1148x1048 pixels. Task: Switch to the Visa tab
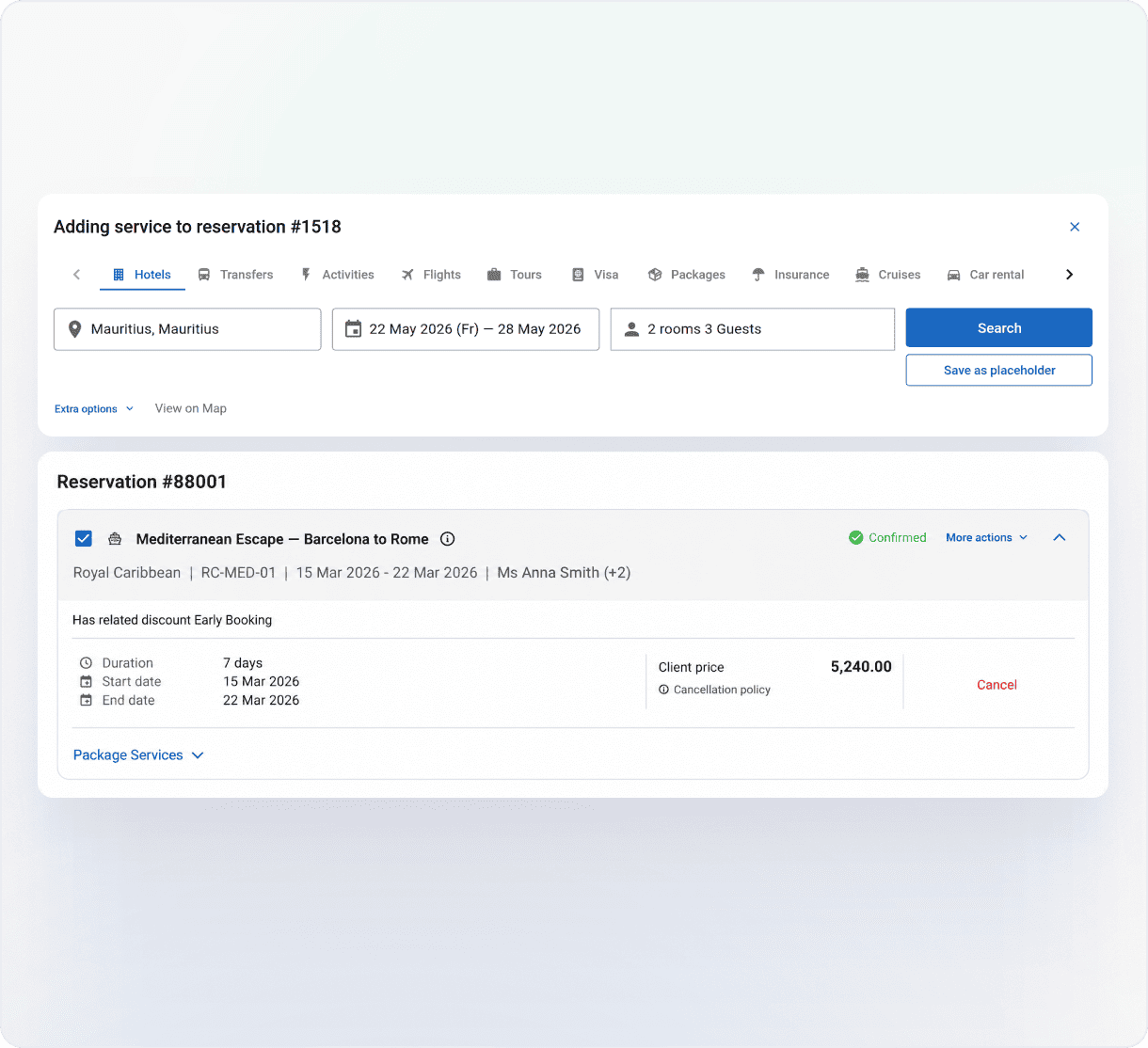point(596,275)
